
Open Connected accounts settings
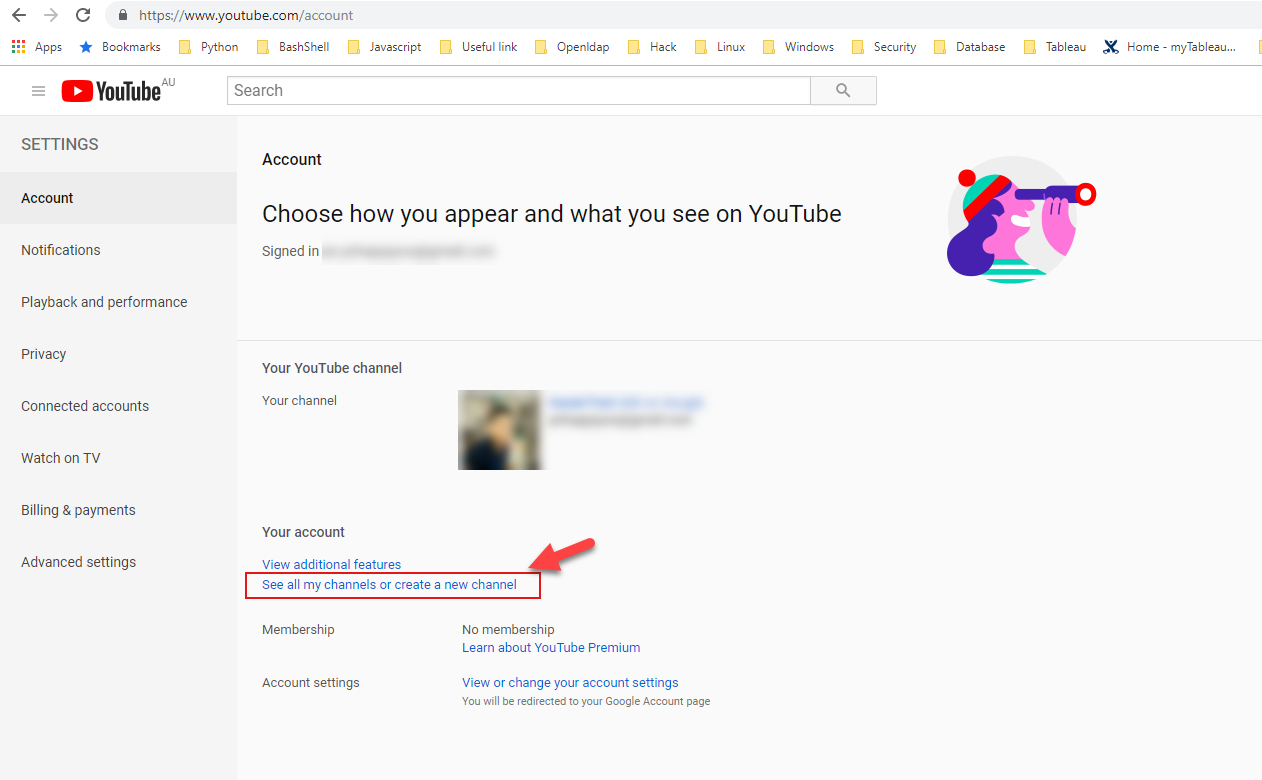pyautogui.click(x=118, y=406)
